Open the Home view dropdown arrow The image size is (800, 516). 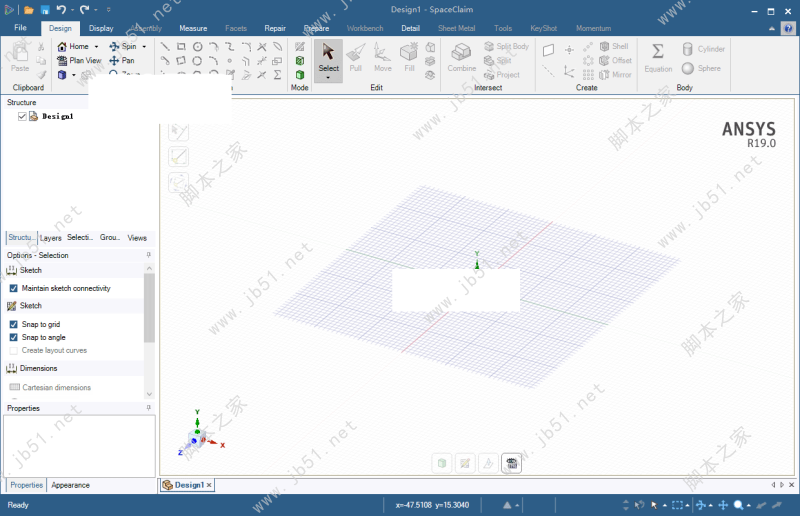96,46
